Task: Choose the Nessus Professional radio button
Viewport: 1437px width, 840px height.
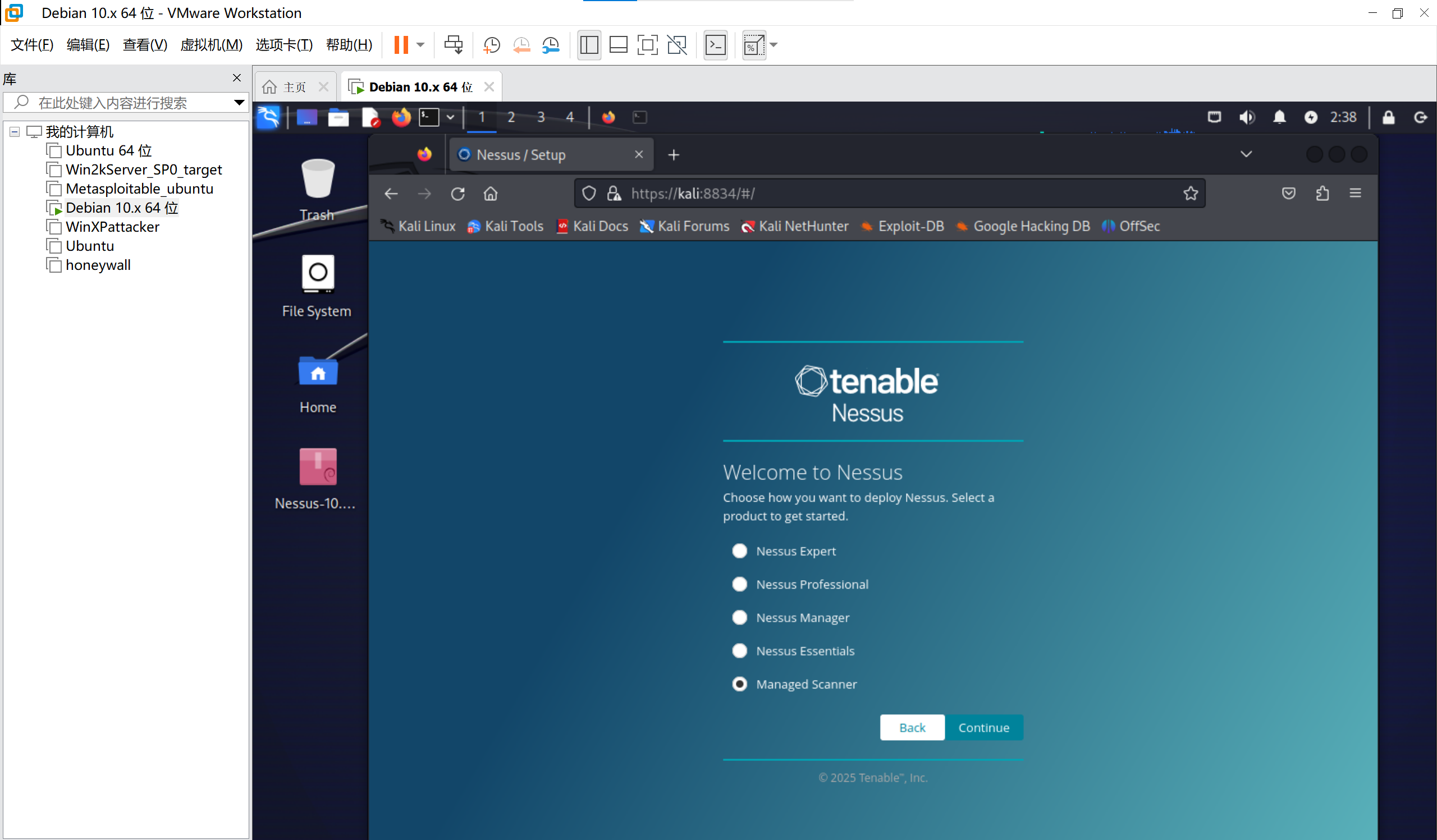Action: click(739, 584)
